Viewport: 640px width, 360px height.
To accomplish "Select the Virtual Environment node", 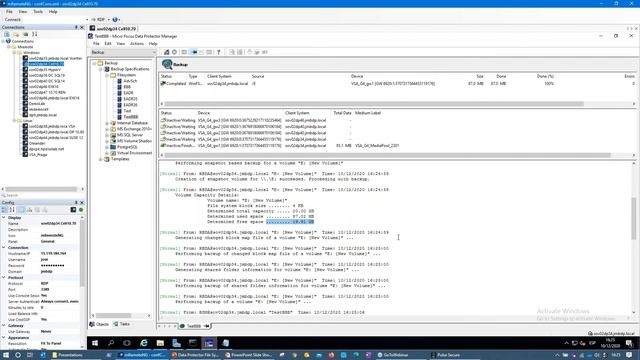I will (x=134, y=153).
